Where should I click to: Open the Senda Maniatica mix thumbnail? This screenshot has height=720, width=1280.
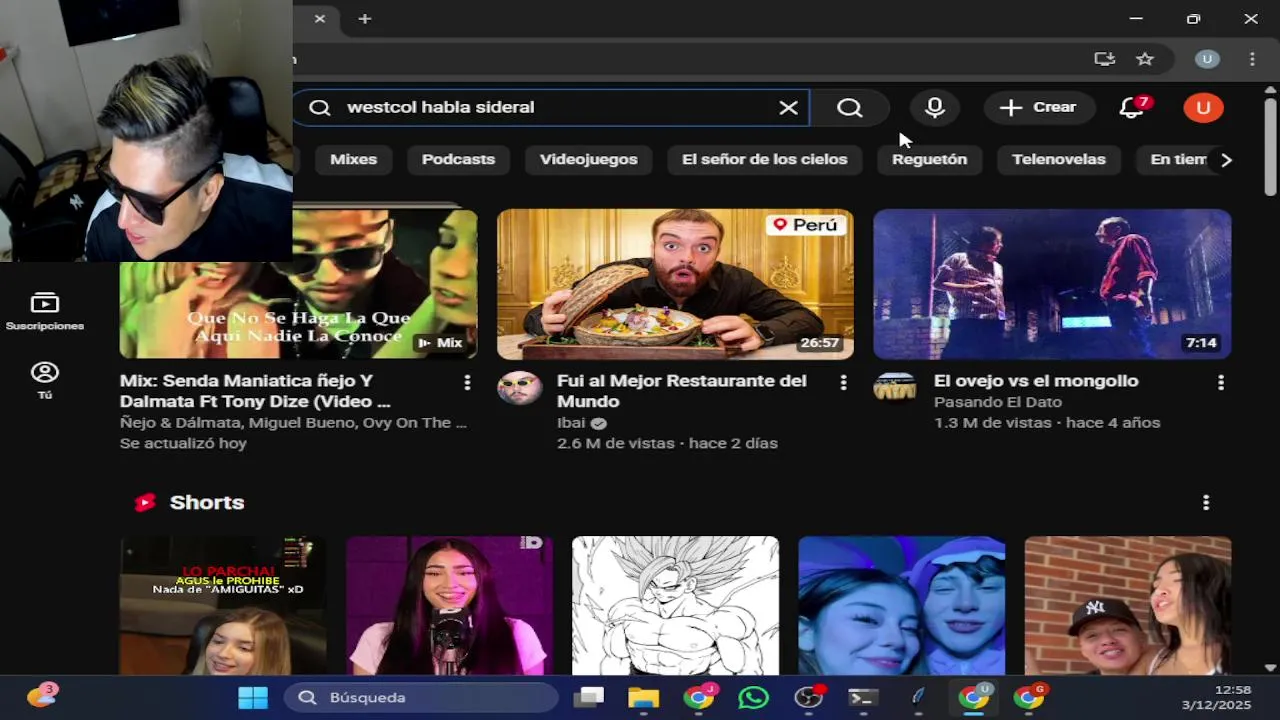tap(299, 284)
